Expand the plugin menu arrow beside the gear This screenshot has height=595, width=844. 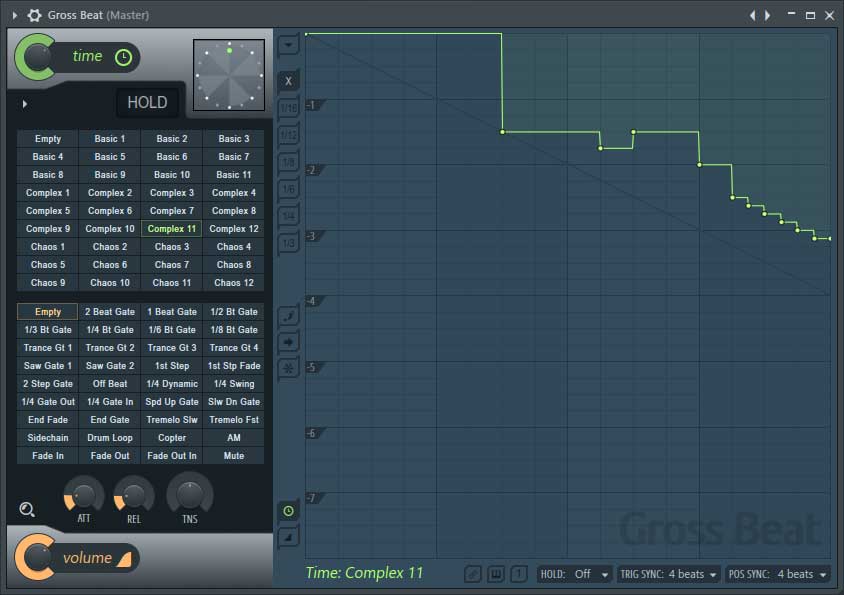15,15
